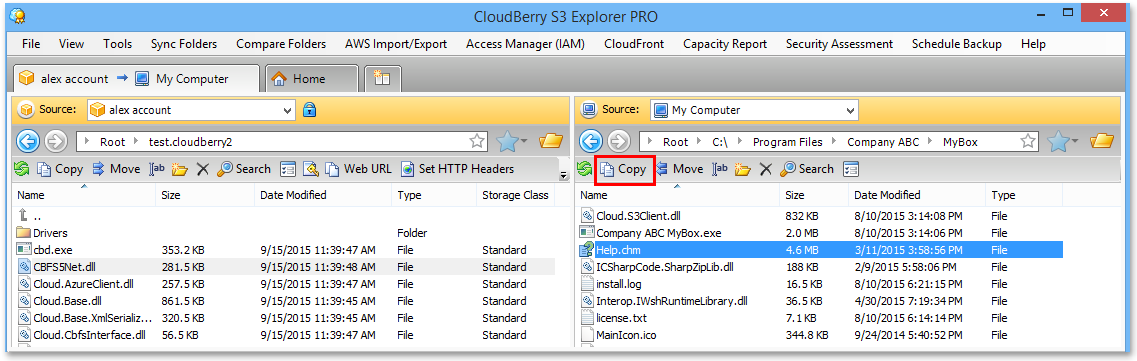Open the CloudFront menu

tap(634, 44)
